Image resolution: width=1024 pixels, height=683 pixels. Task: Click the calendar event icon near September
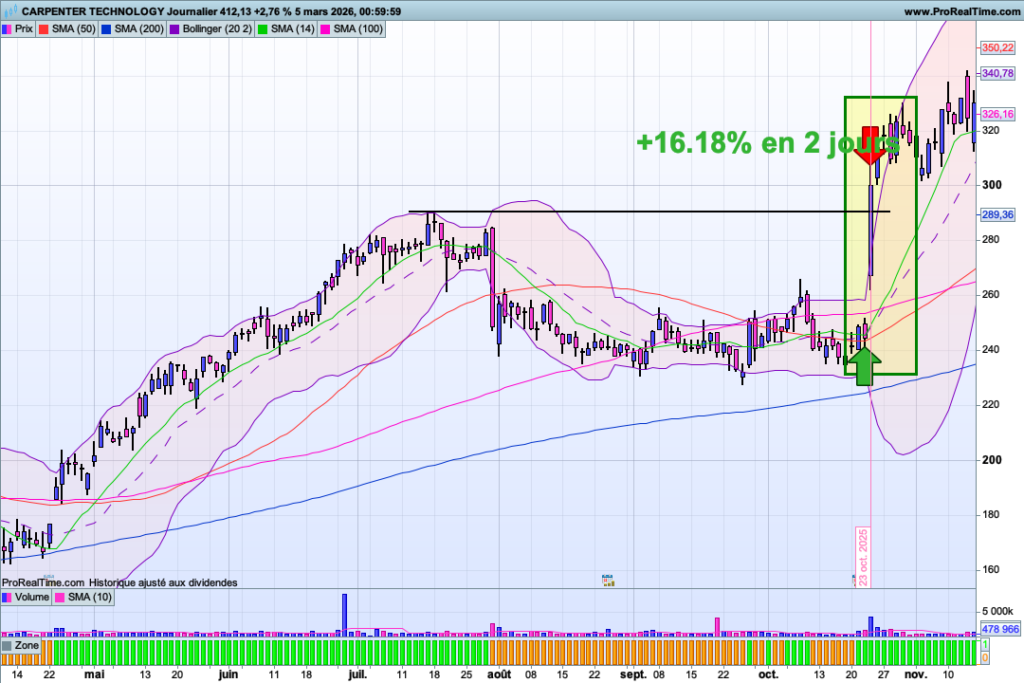coord(607,579)
